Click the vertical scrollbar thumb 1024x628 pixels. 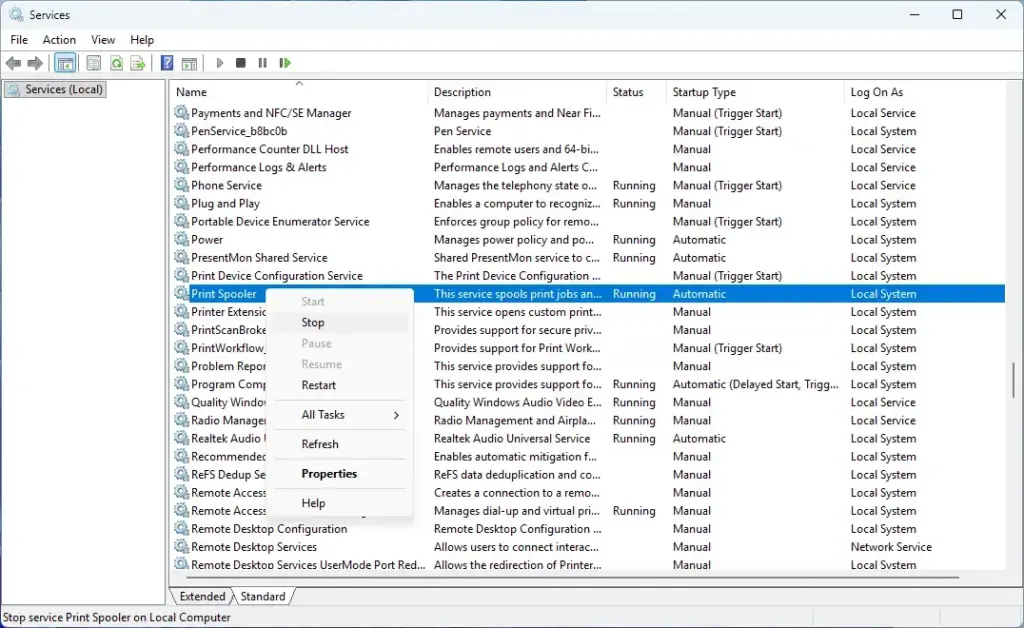tap(1014, 378)
